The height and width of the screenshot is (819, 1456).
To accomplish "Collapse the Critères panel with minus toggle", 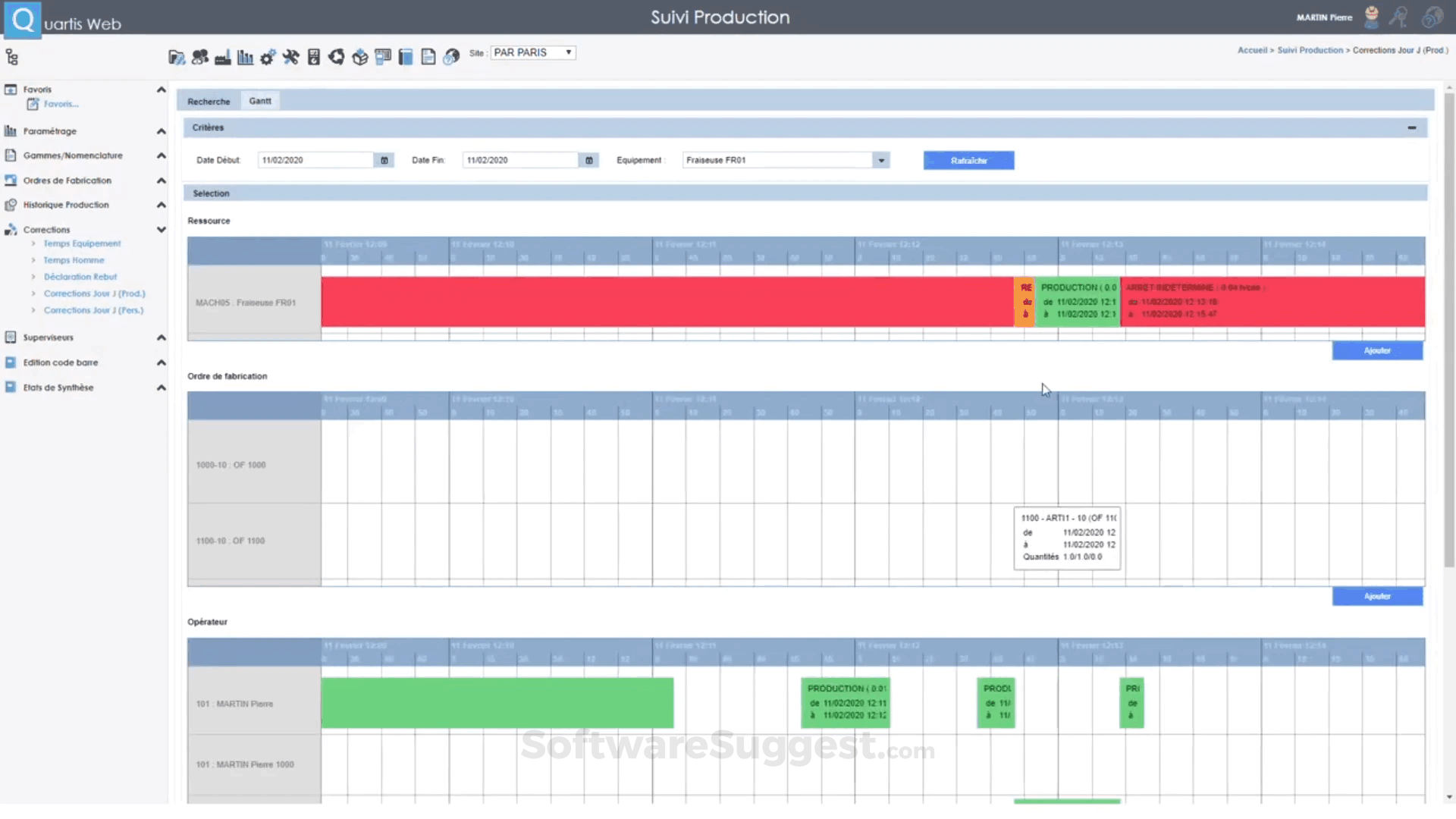I will pos(1412,127).
